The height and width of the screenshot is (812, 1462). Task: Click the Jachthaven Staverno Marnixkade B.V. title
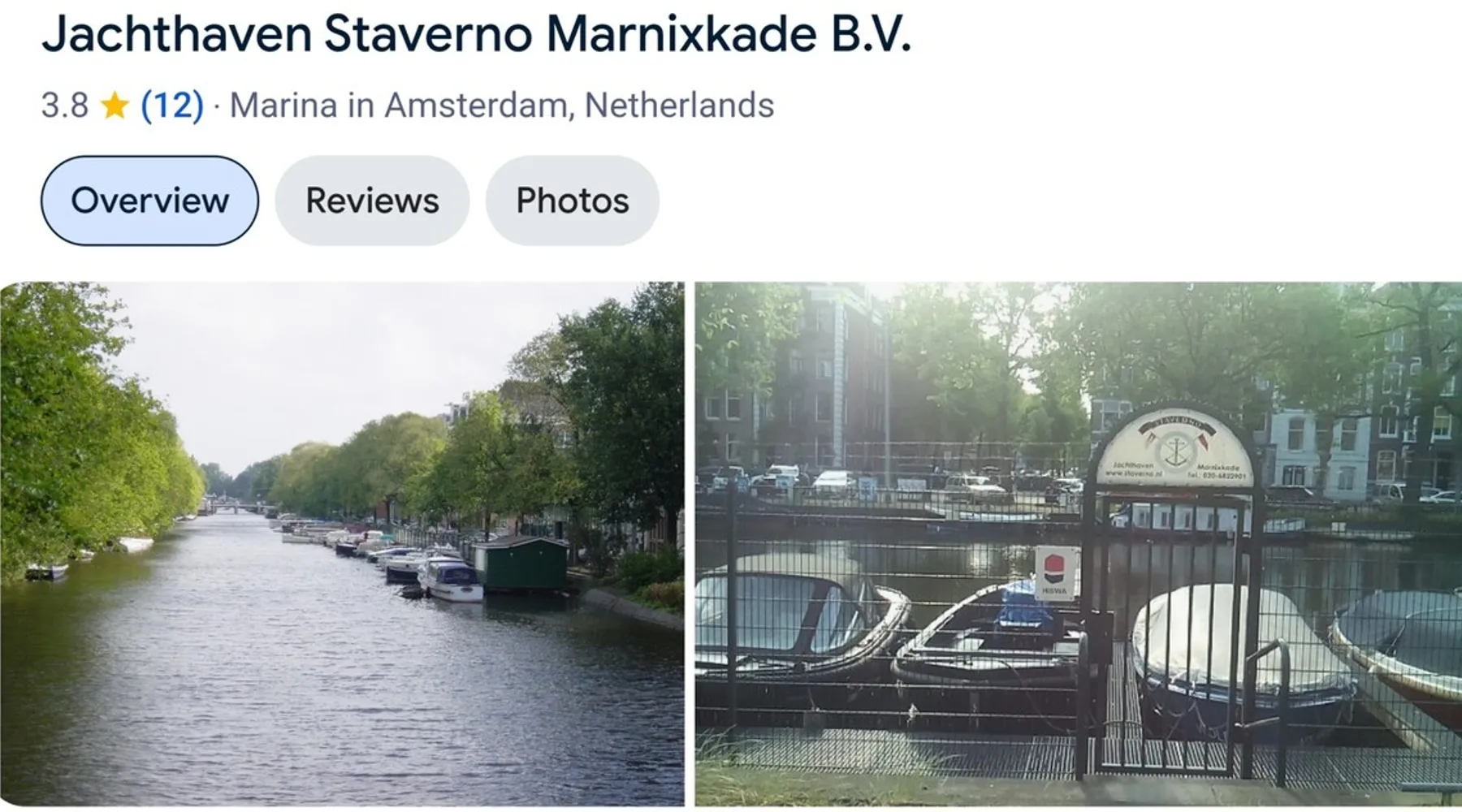(x=477, y=35)
